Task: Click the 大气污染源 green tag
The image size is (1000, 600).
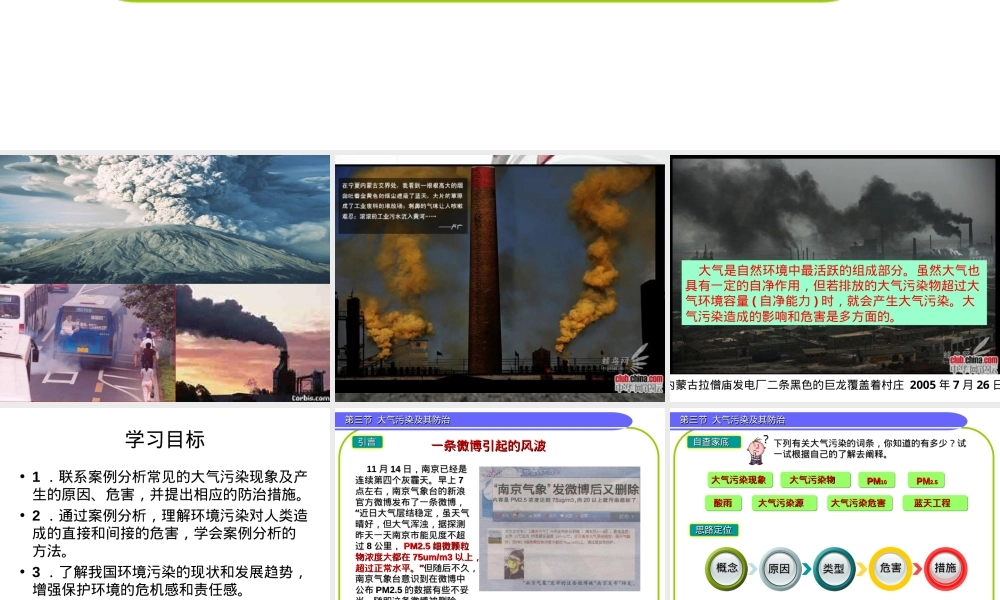Action: pos(782,503)
